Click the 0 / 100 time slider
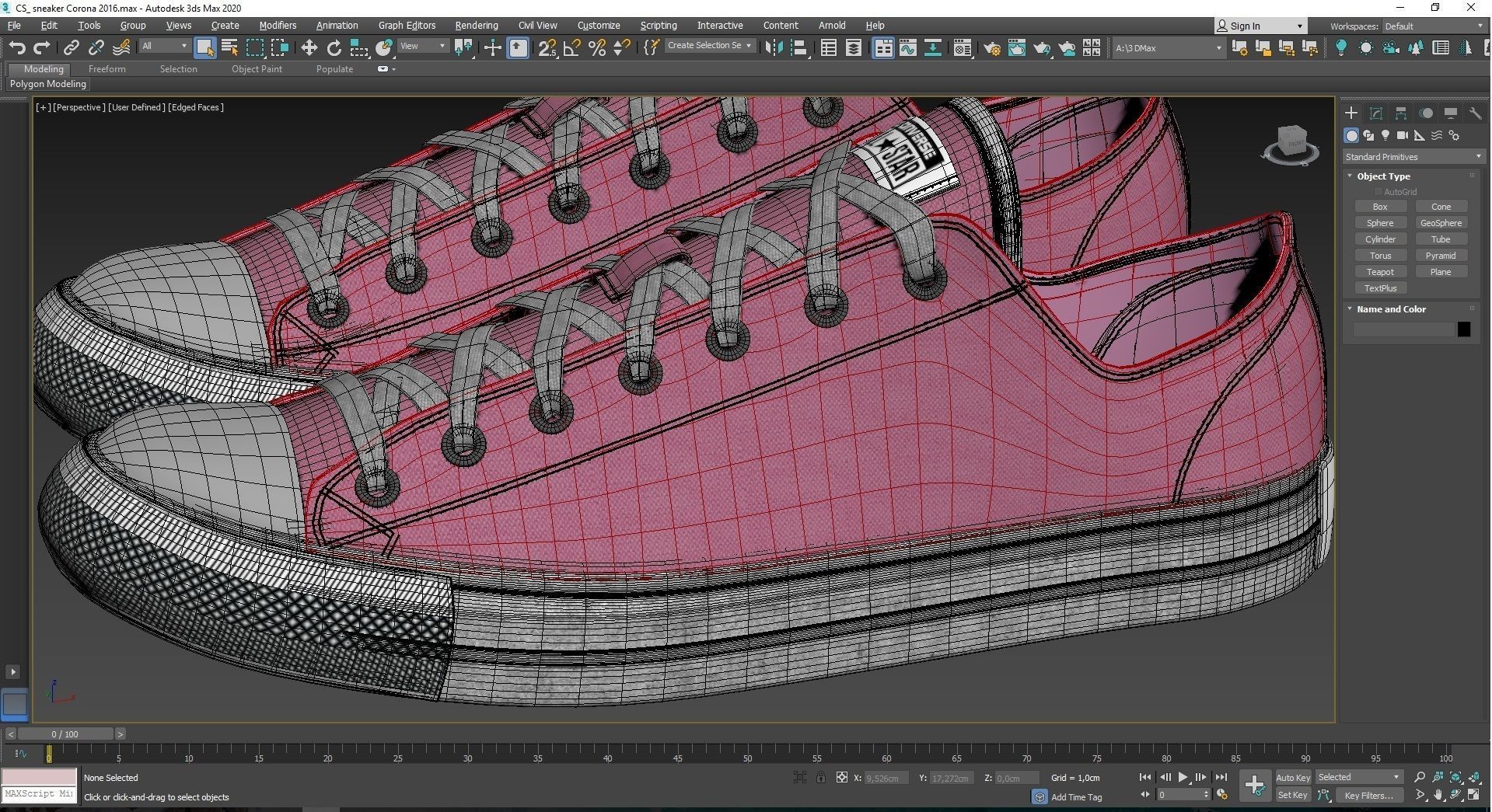 click(65, 734)
